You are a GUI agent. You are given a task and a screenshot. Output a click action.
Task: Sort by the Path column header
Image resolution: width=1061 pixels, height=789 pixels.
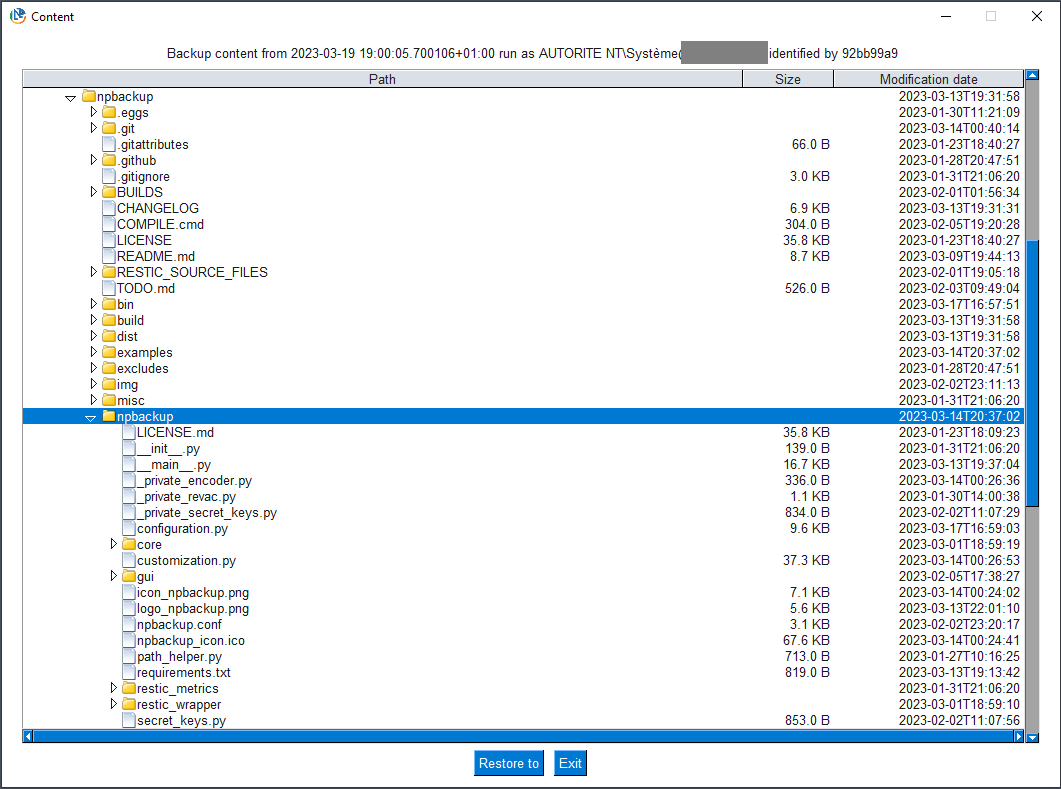tap(382, 79)
